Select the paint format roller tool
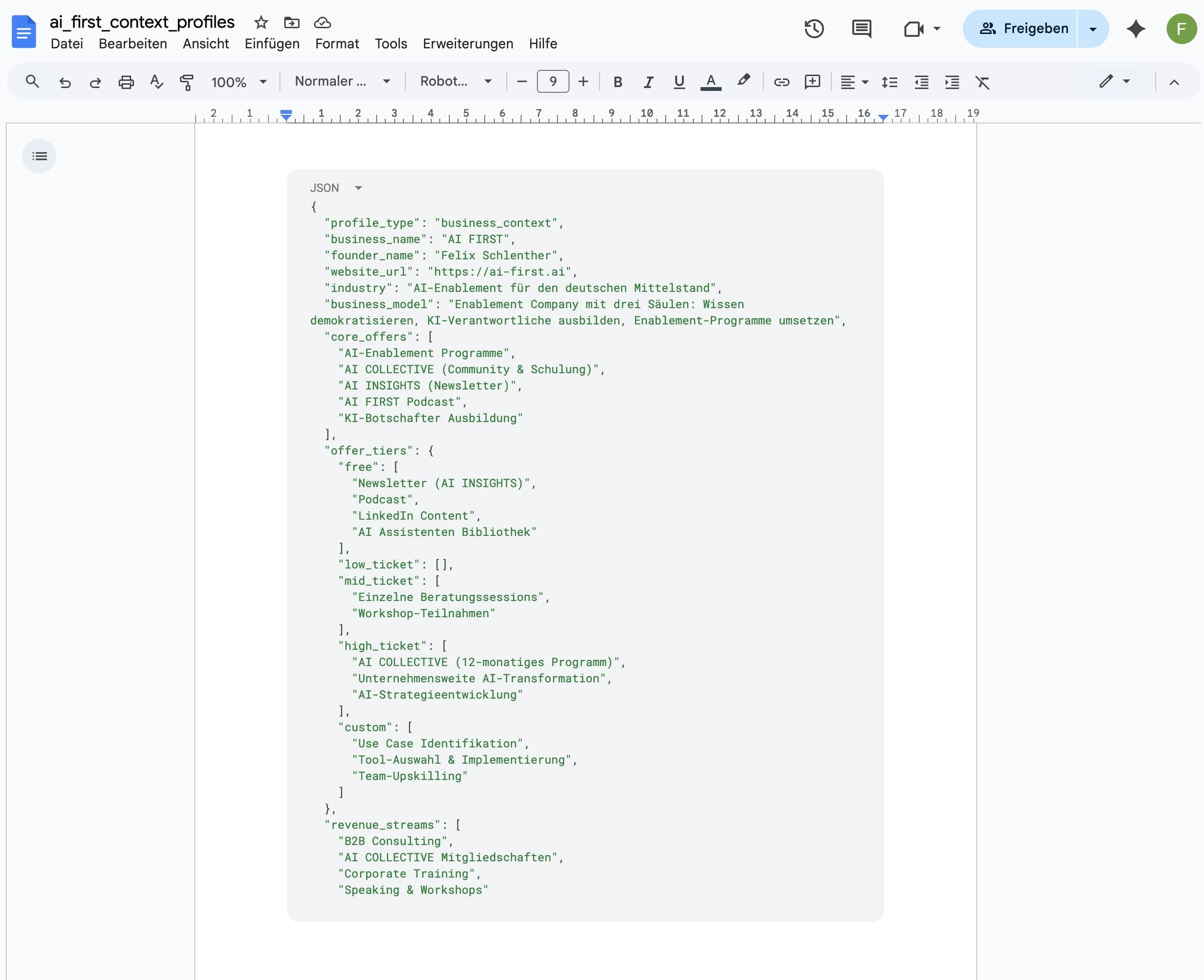The width and height of the screenshot is (1204, 980). coord(186,82)
